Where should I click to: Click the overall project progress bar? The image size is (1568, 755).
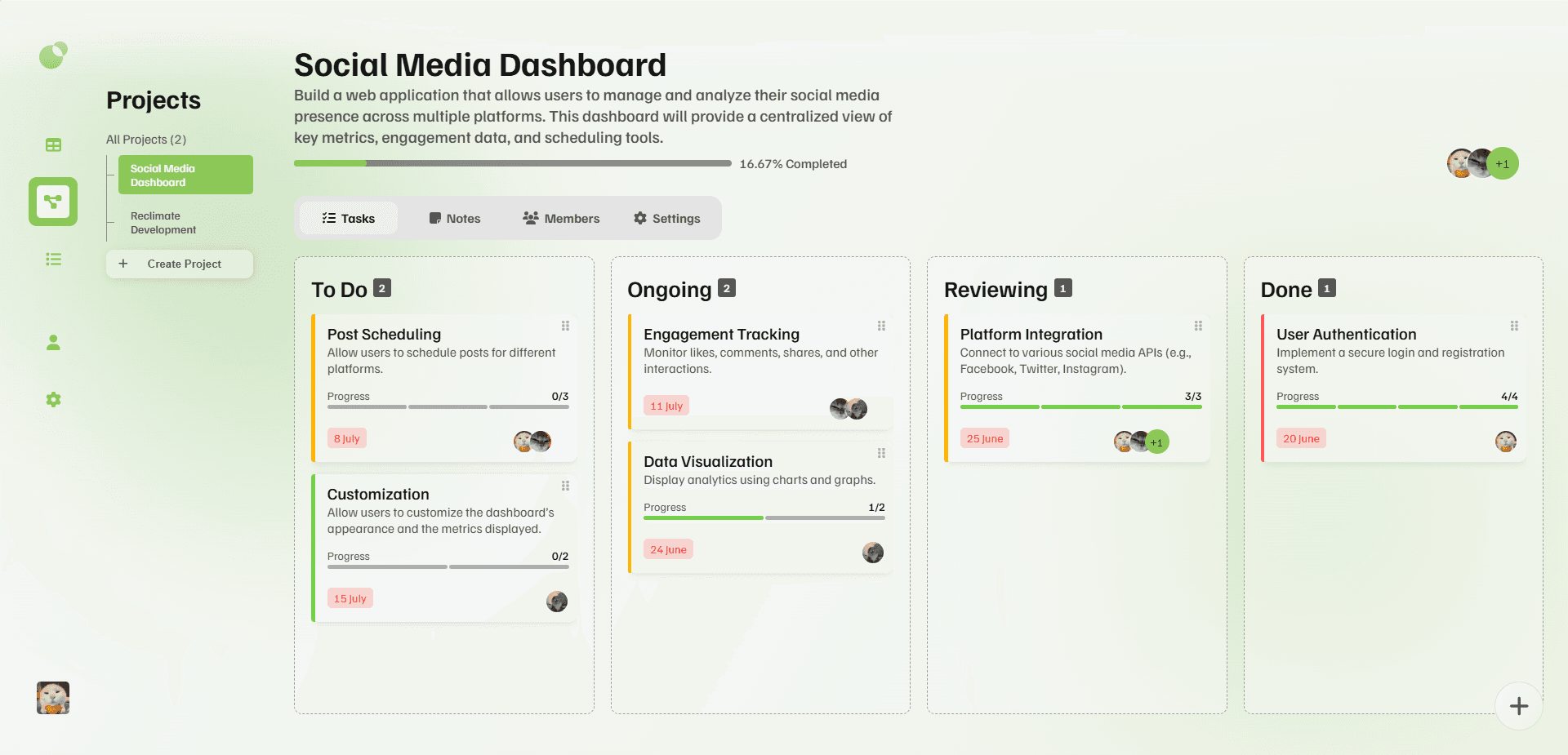click(x=513, y=163)
